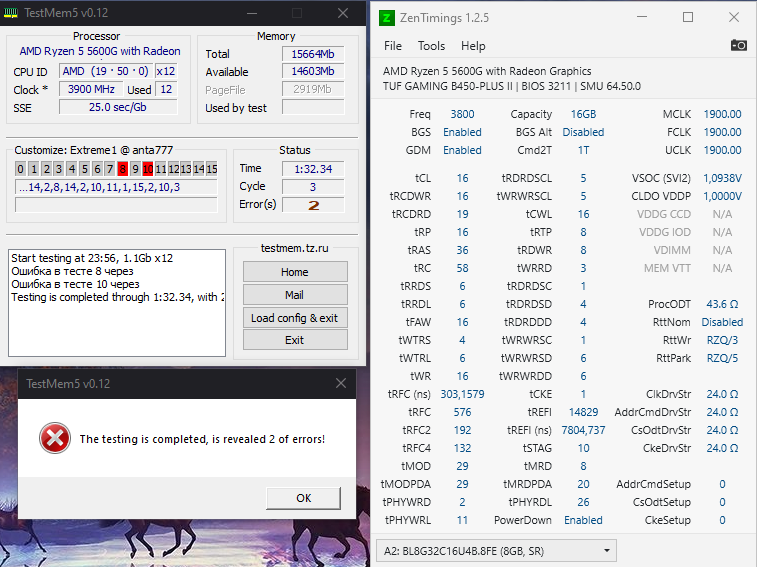
Task: Click the CLDO VDDP value 1,0000V
Action: click(x=722, y=196)
